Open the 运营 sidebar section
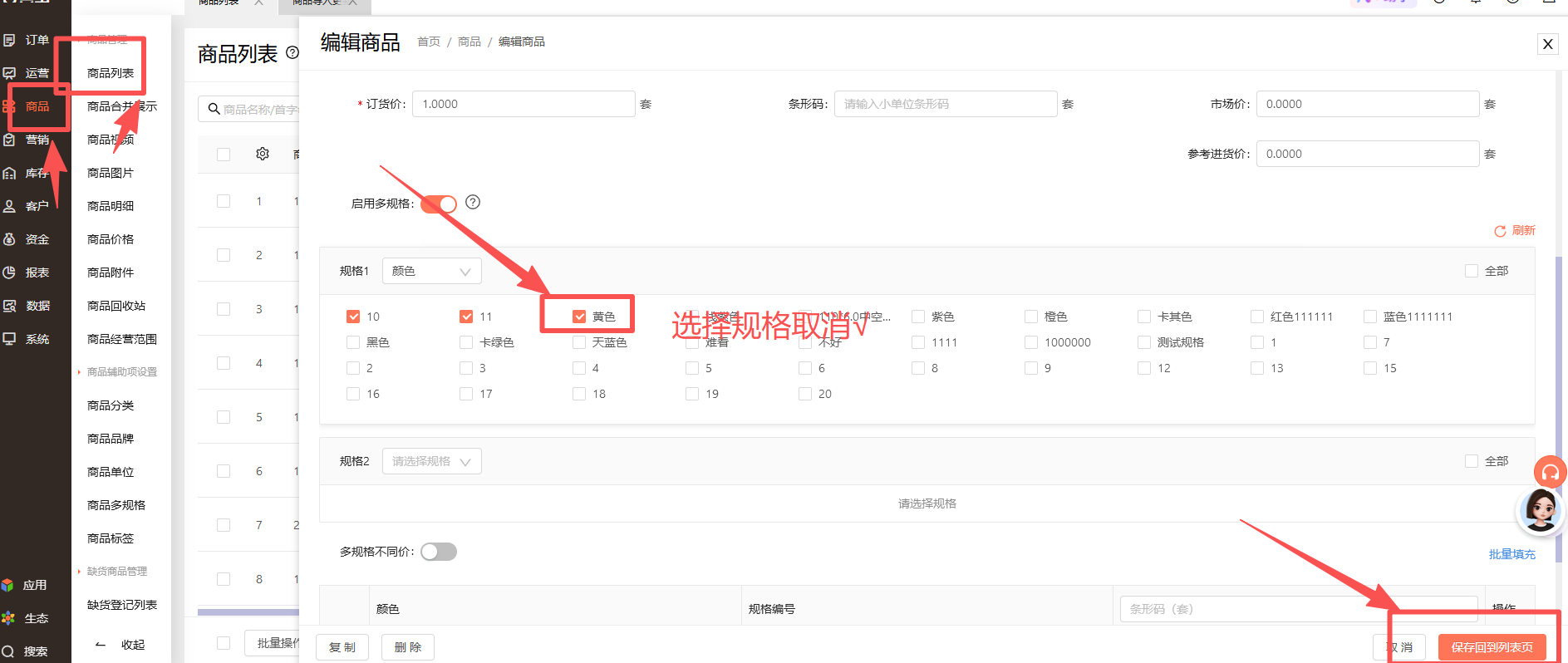This screenshot has width=1568, height=663. [27, 73]
